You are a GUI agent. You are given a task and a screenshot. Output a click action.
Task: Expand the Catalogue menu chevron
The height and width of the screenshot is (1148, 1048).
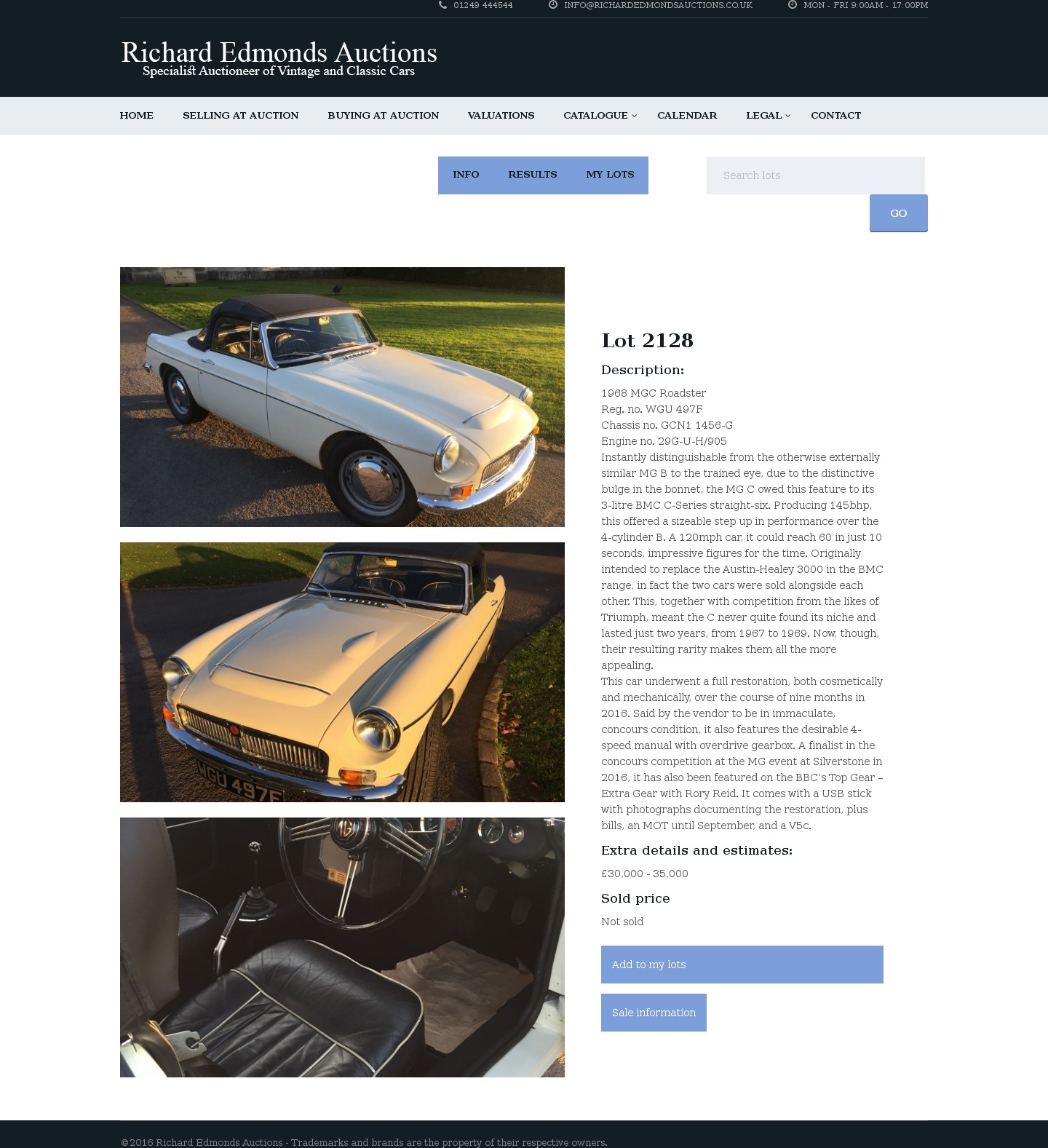pyautogui.click(x=634, y=116)
